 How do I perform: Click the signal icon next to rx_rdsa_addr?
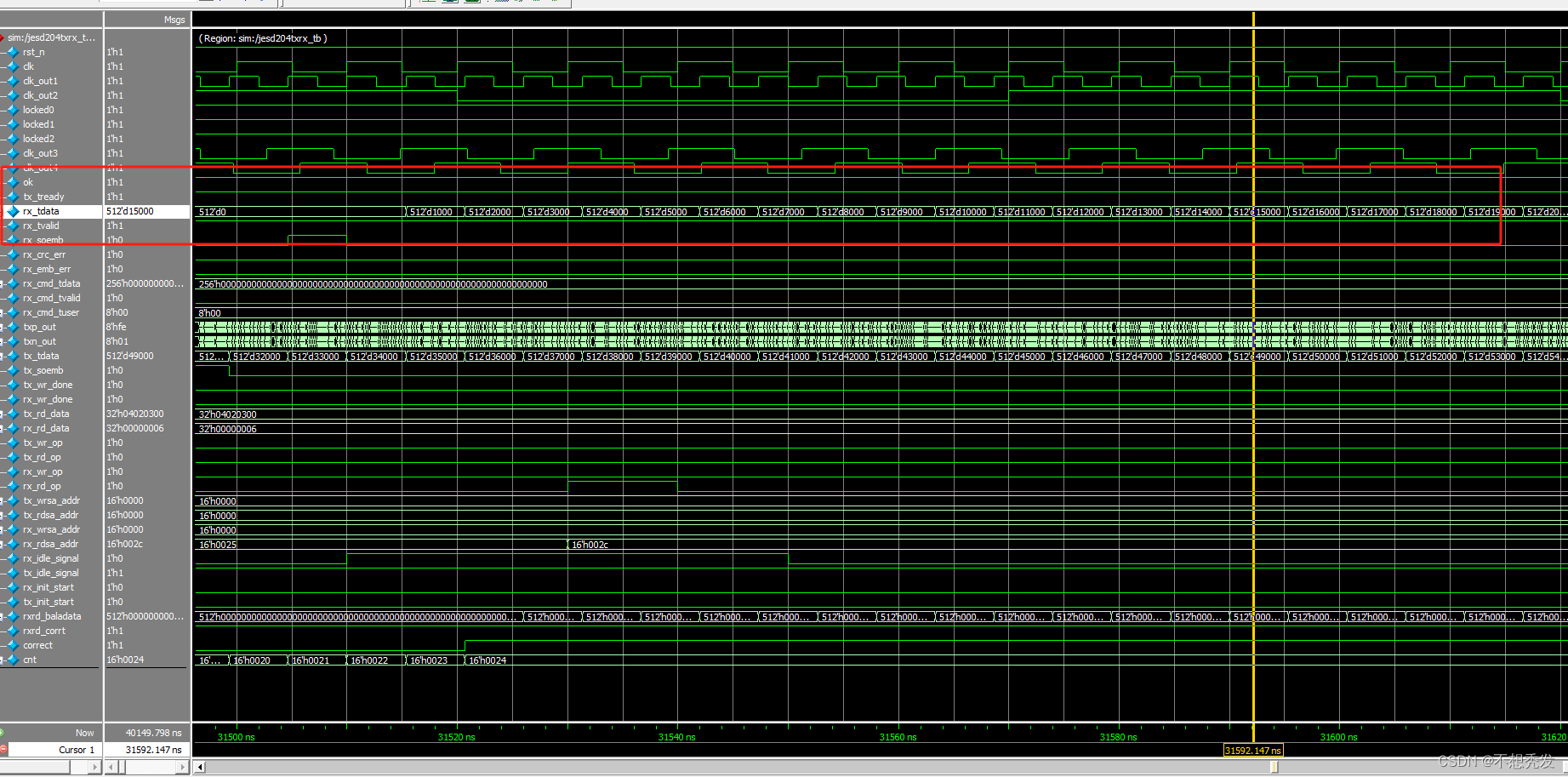coord(14,544)
